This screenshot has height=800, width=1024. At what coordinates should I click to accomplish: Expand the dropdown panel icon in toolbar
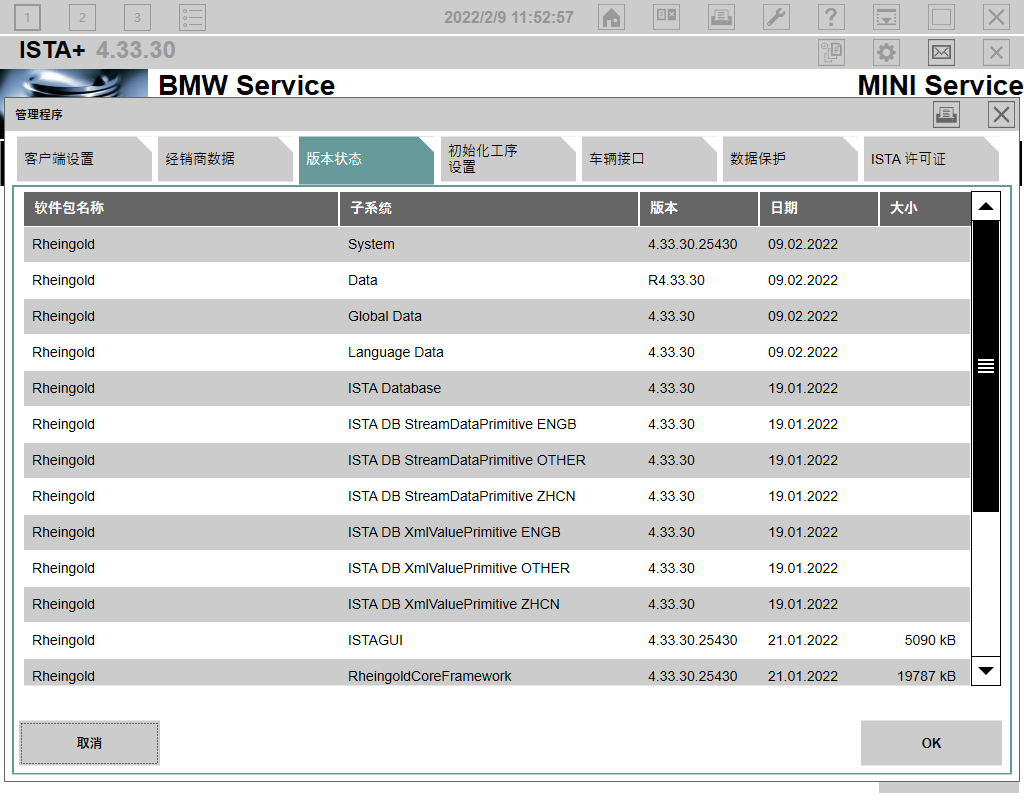click(886, 17)
